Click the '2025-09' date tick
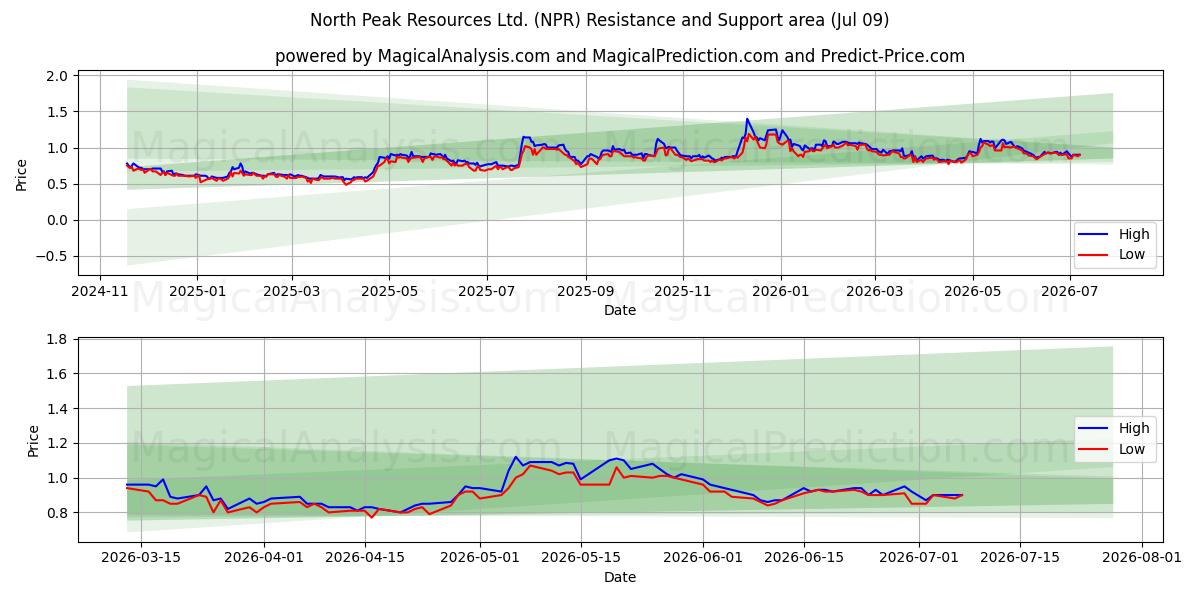This screenshot has height=600, width=1200. [x=586, y=291]
